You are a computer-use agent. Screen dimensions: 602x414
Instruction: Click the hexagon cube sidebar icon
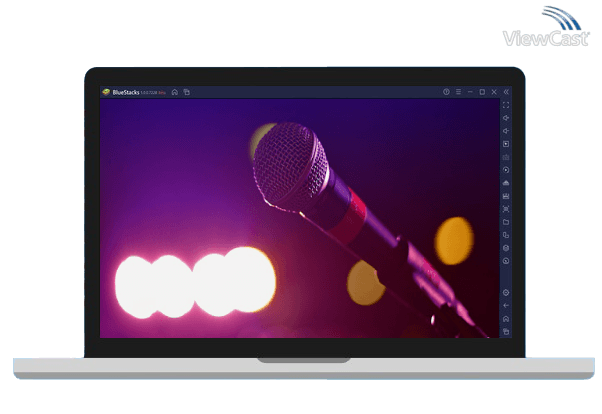(506, 248)
